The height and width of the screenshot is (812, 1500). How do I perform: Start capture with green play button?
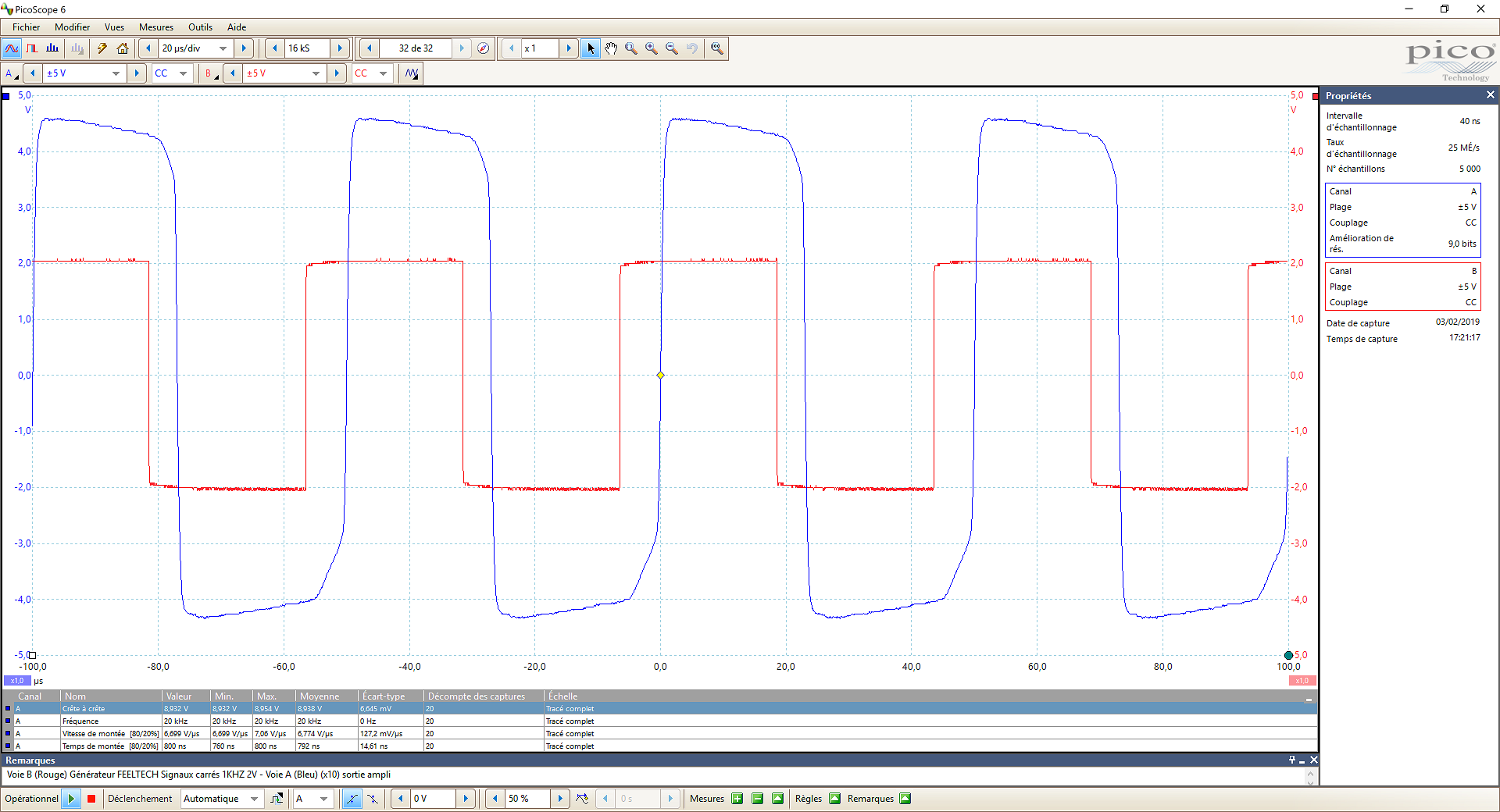pos(71,799)
